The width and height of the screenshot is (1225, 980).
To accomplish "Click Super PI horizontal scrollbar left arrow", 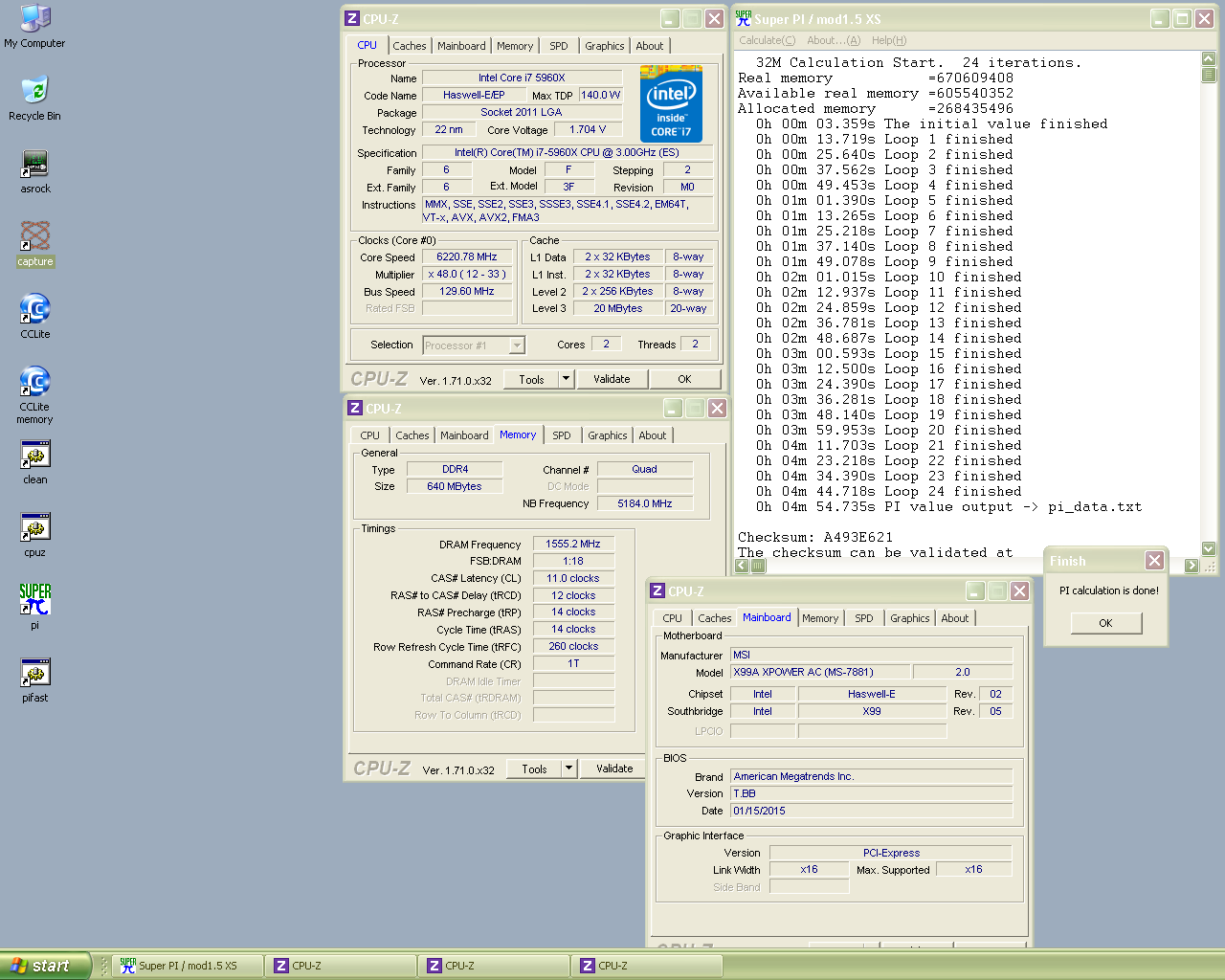I will point(742,566).
